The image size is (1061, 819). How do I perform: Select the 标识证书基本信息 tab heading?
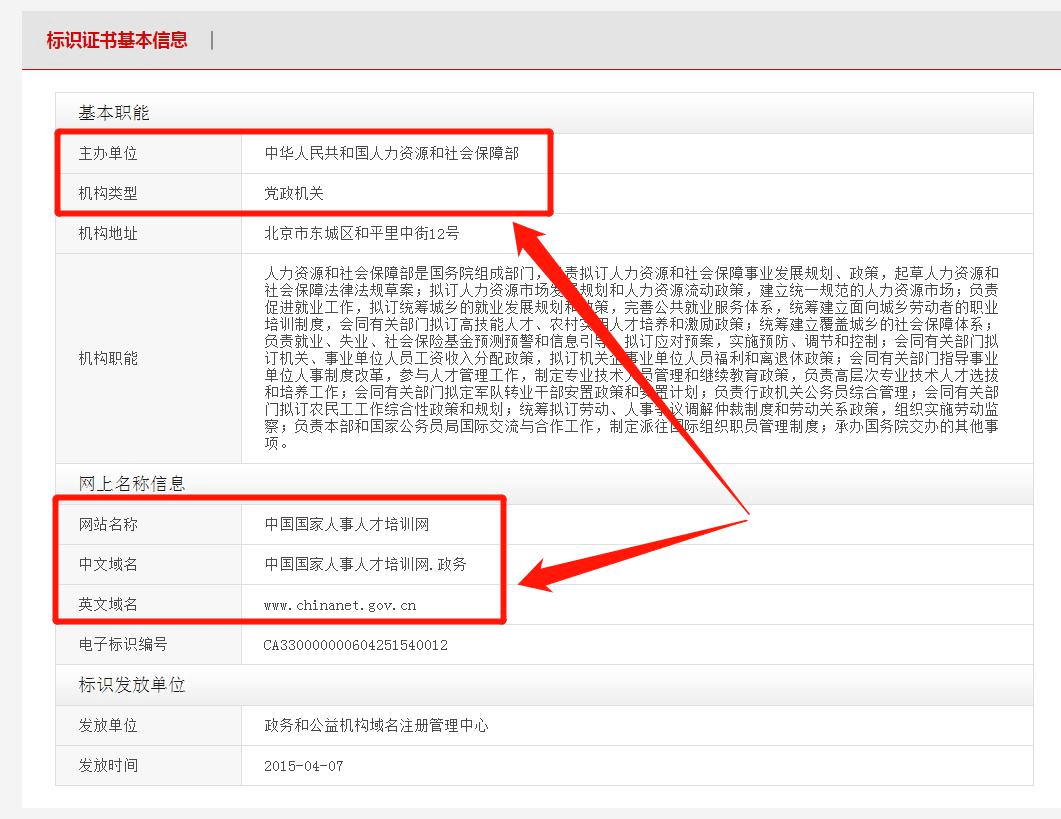coord(116,40)
